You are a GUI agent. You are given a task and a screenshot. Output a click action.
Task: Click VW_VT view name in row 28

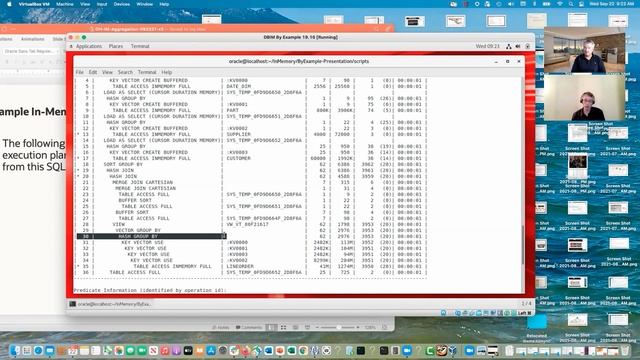[248, 224]
